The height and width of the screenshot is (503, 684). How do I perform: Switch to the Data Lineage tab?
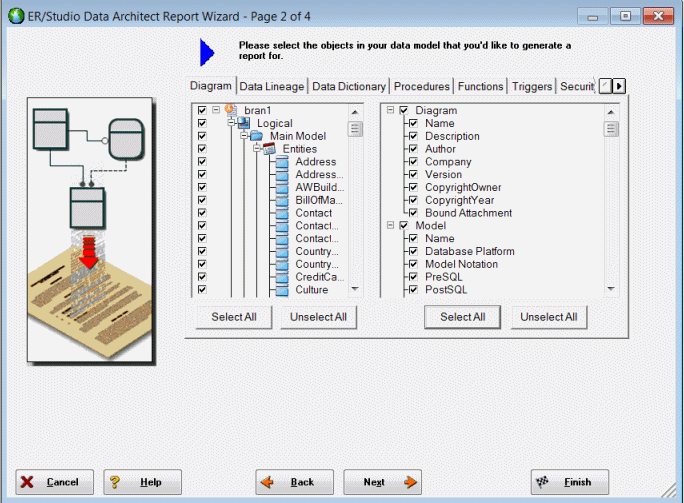coord(272,86)
